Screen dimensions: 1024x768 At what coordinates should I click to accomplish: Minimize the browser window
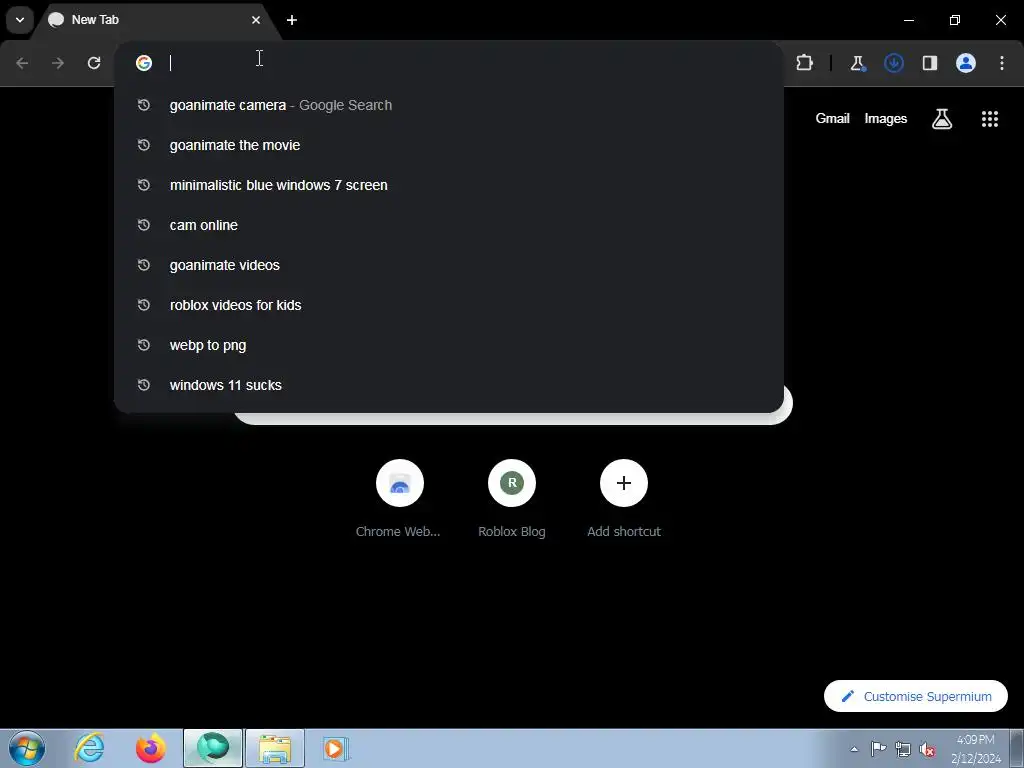point(908,20)
